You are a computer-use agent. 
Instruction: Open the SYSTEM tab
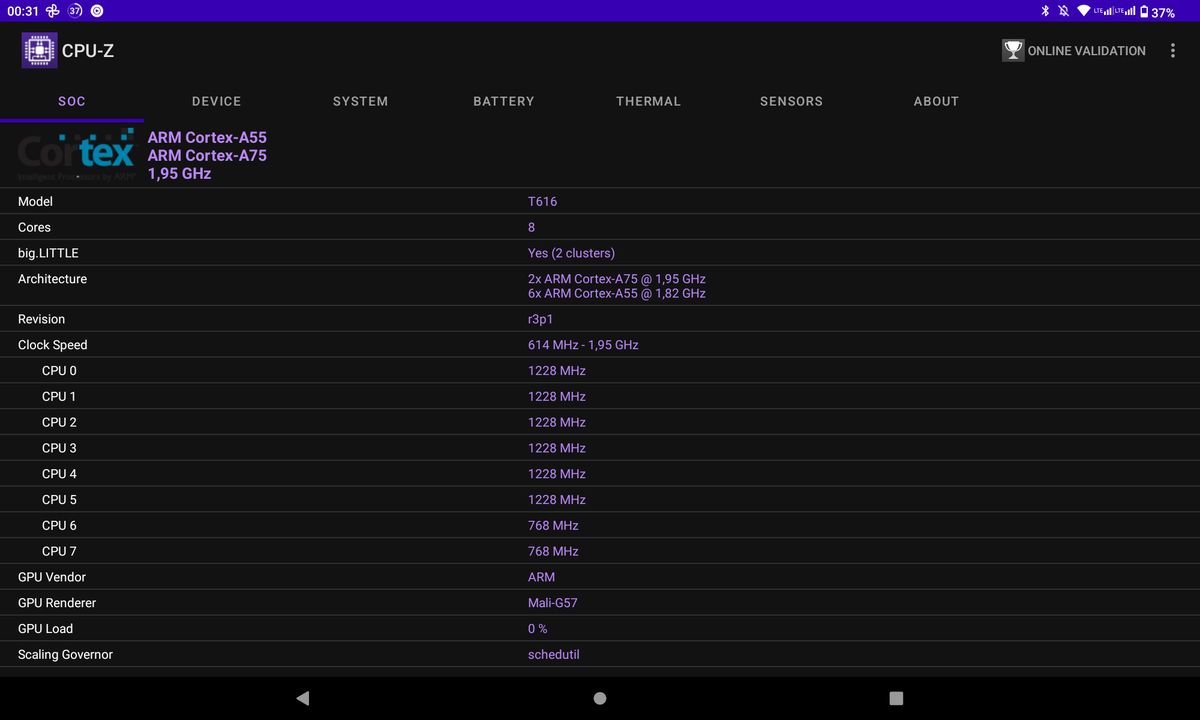click(360, 101)
